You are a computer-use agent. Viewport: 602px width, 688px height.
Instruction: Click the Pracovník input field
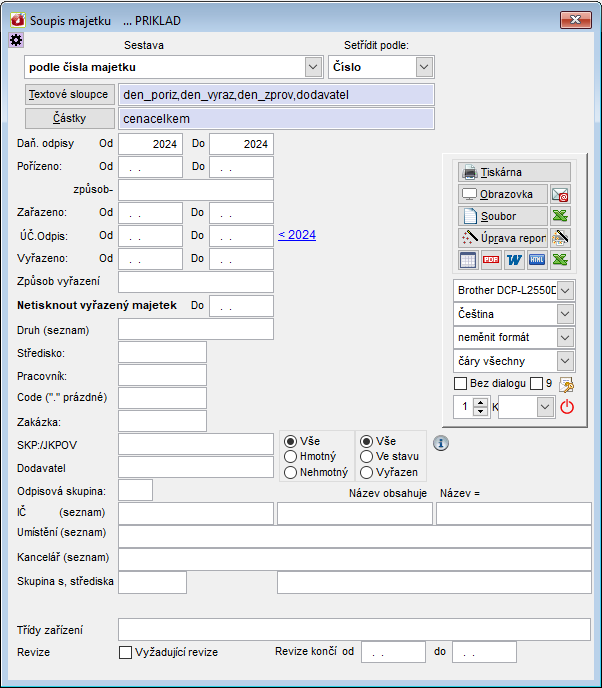tap(162, 375)
